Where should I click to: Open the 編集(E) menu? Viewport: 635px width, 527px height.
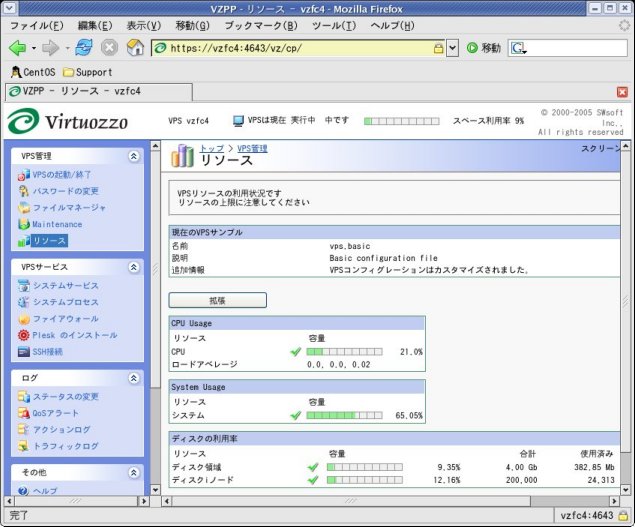click(95, 26)
